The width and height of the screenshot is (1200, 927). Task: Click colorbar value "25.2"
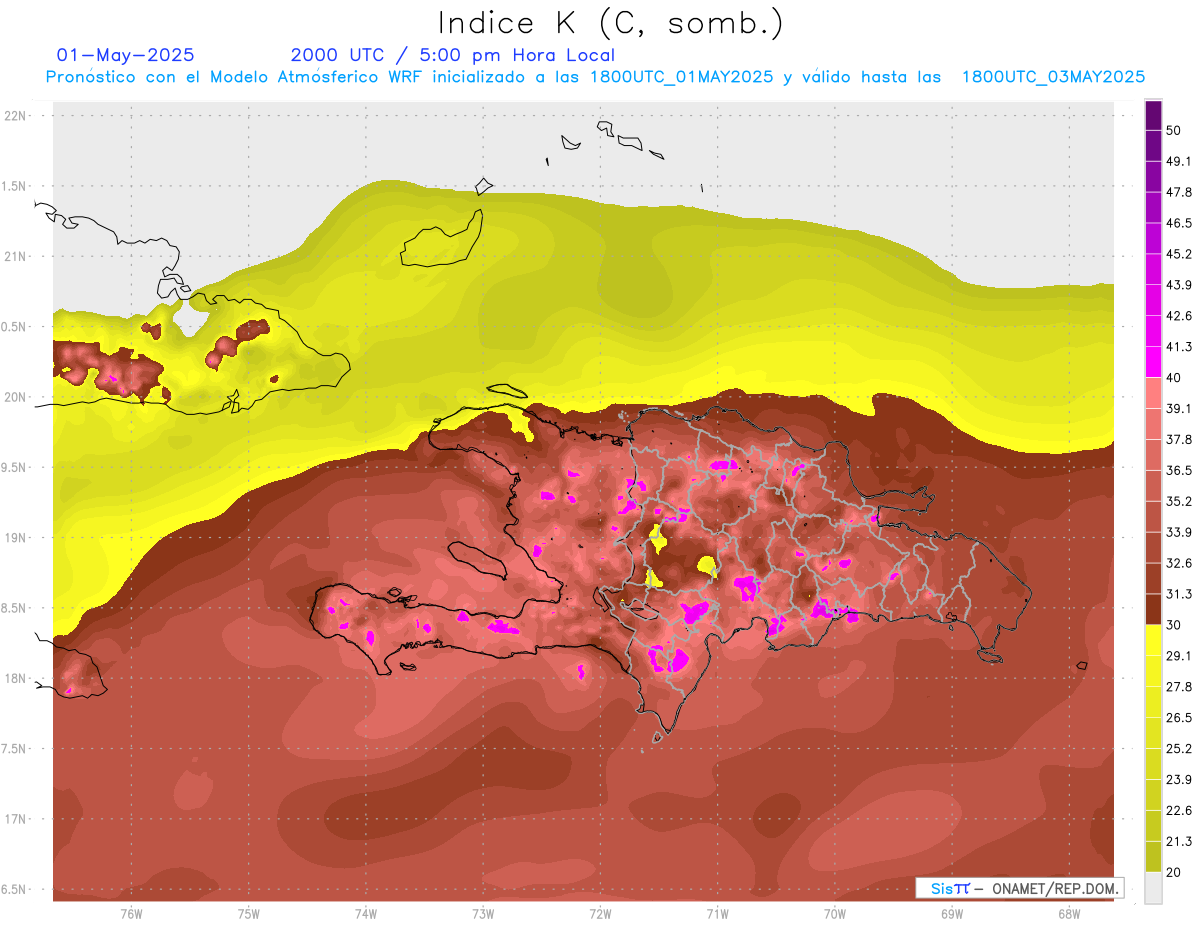(x=1178, y=748)
